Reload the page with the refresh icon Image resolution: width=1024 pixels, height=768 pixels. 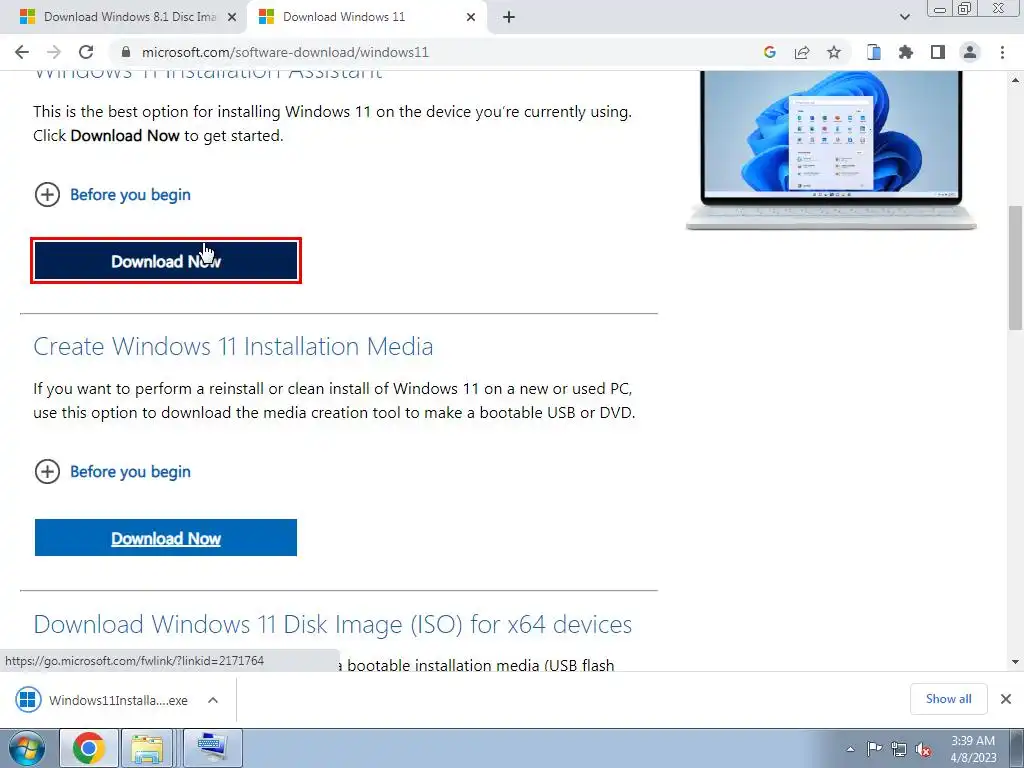pos(86,52)
